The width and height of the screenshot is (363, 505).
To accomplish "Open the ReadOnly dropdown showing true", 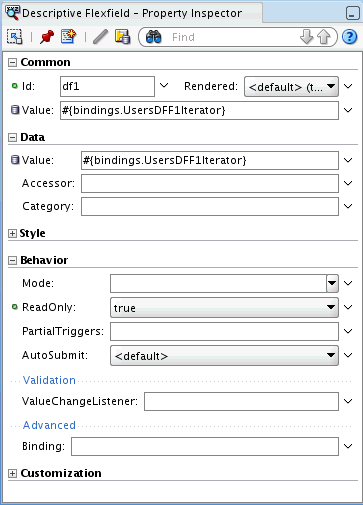I will (224, 307).
